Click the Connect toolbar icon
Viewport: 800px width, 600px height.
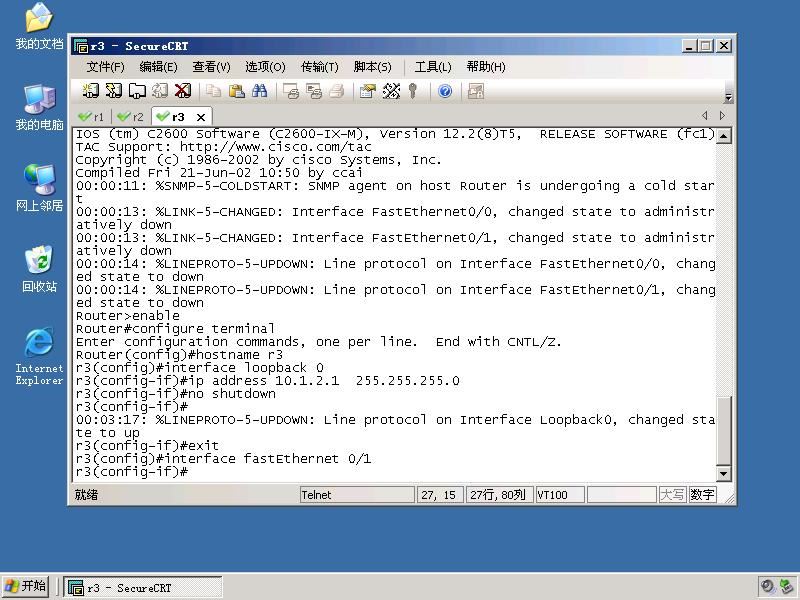pyautogui.click(x=91, y=91)
